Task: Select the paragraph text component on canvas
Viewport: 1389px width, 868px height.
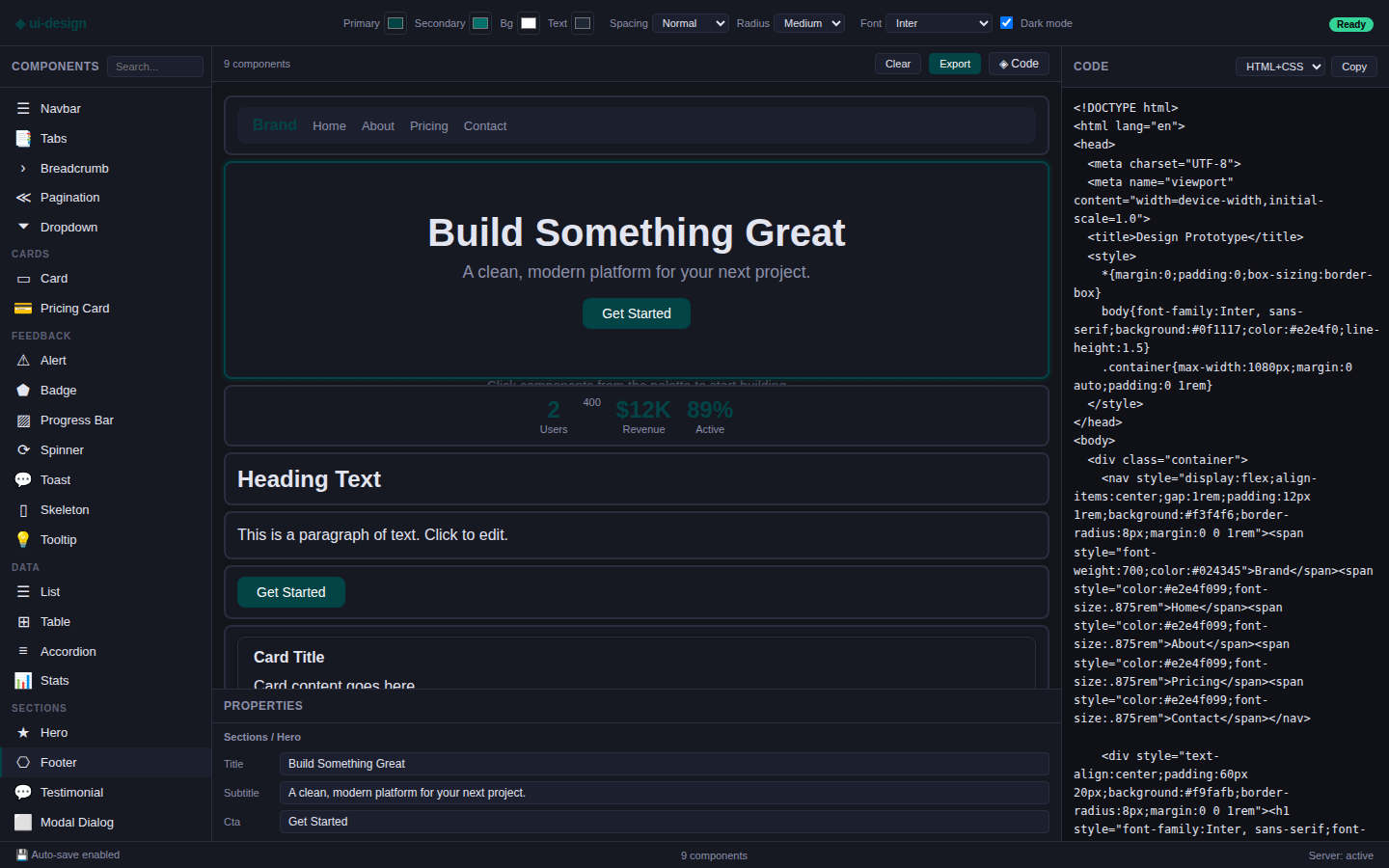Action: (x=637, y=535)
